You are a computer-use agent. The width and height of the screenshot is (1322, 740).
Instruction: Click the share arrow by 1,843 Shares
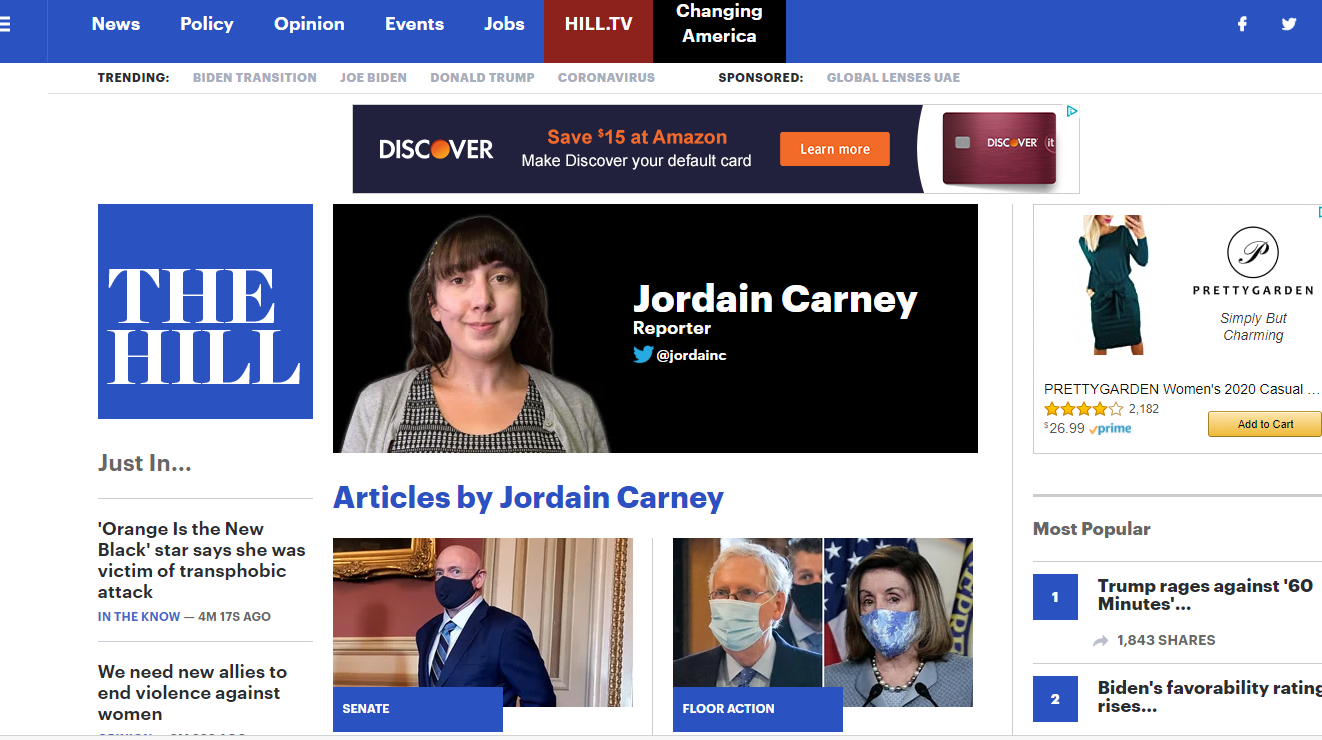click(1101, 641)
